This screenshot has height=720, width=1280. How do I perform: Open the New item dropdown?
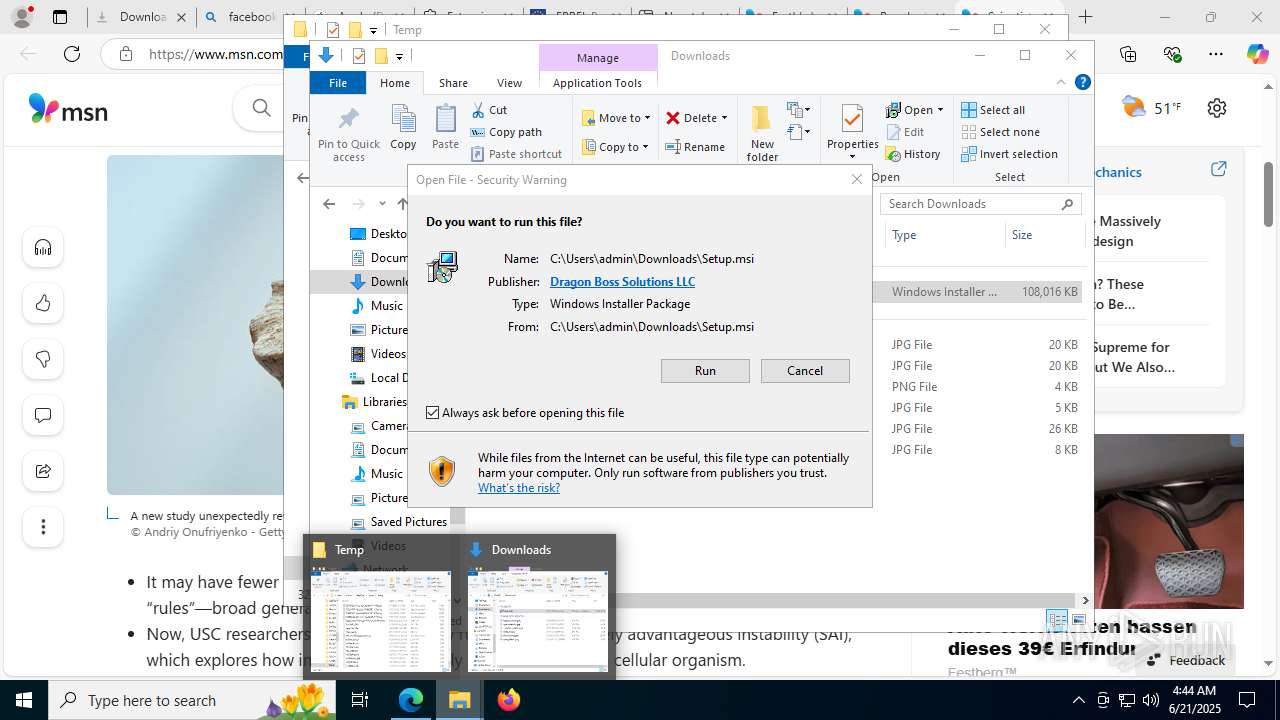[798, 110]
